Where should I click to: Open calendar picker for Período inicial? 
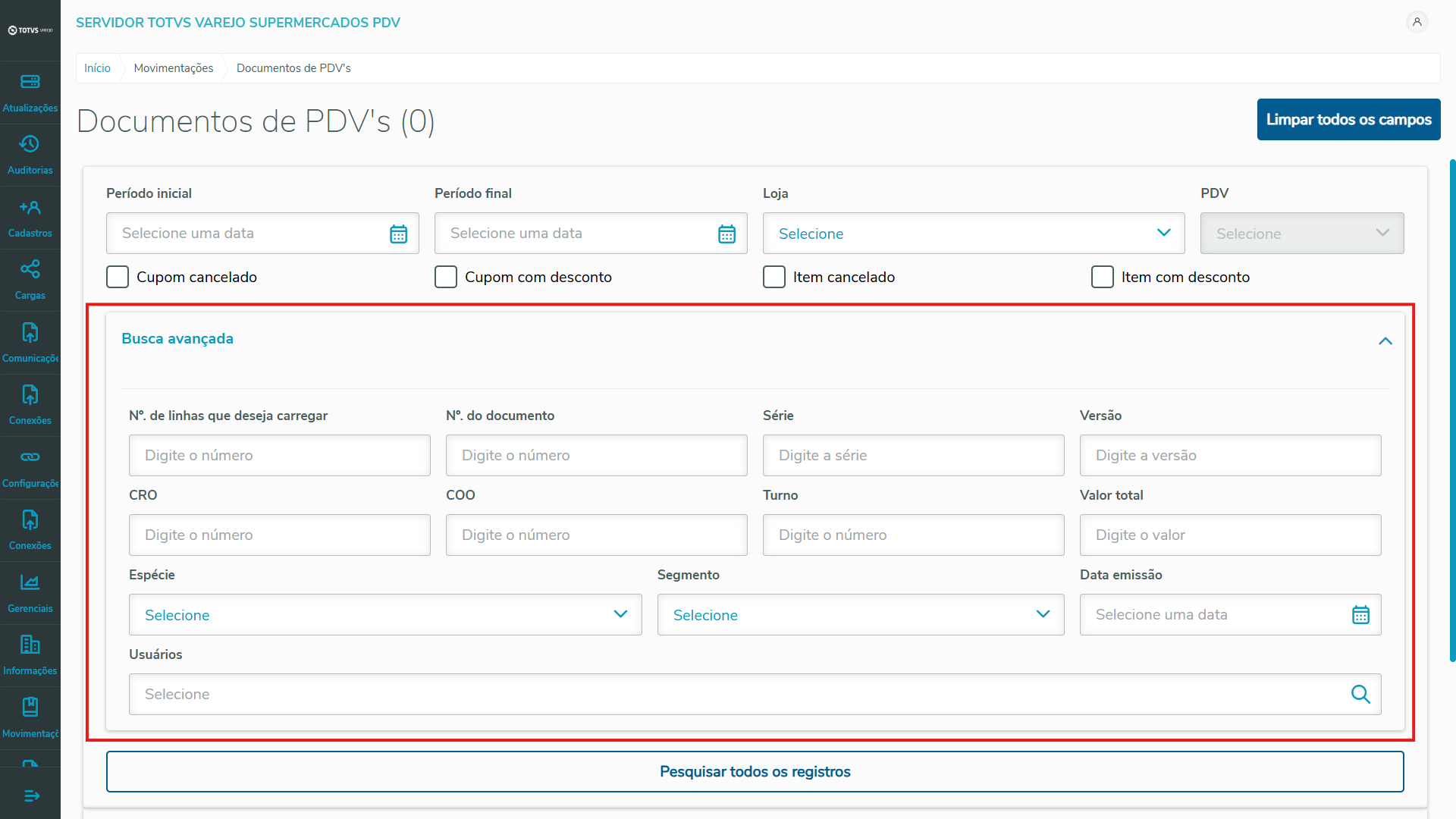click(x=398, y=234)
